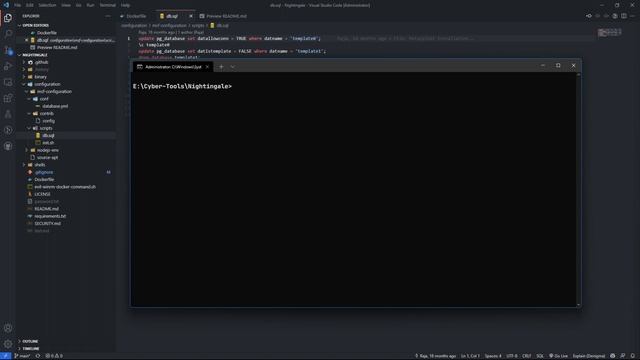Select the config file under contrib
Image resolution: width=640 pixels, height=360 pixels.
pyautogui.click(x=48, y=121)
